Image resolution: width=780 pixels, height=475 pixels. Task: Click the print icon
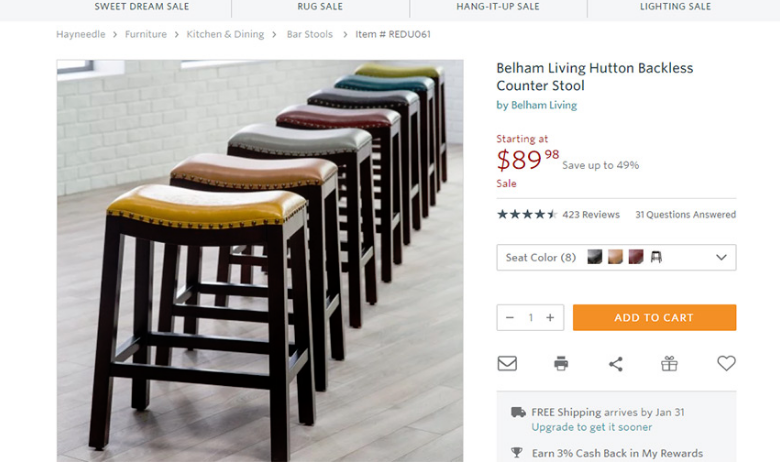click(561, 363)
